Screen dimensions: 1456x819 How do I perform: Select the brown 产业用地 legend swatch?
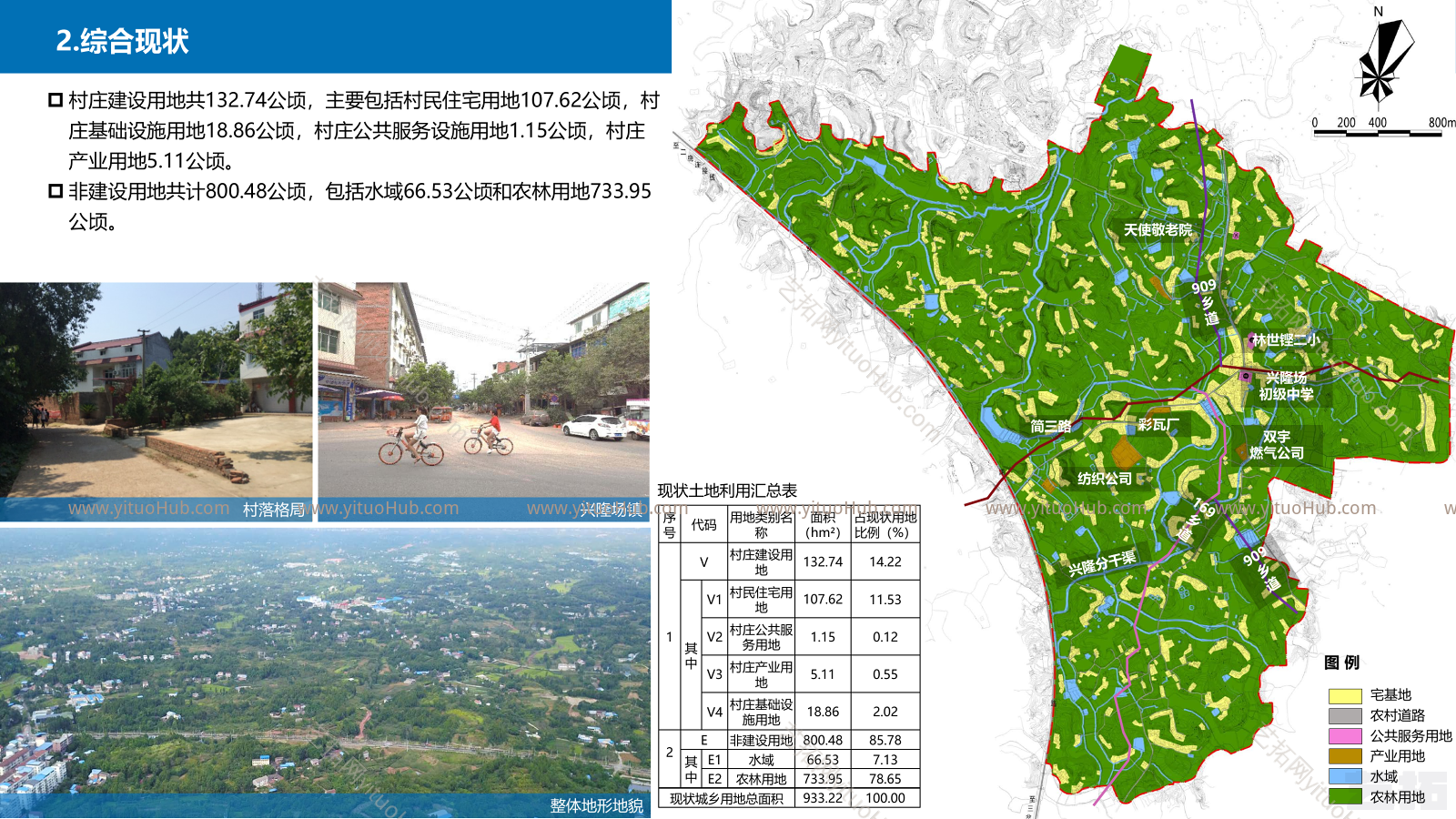(x=1345, y=756)
